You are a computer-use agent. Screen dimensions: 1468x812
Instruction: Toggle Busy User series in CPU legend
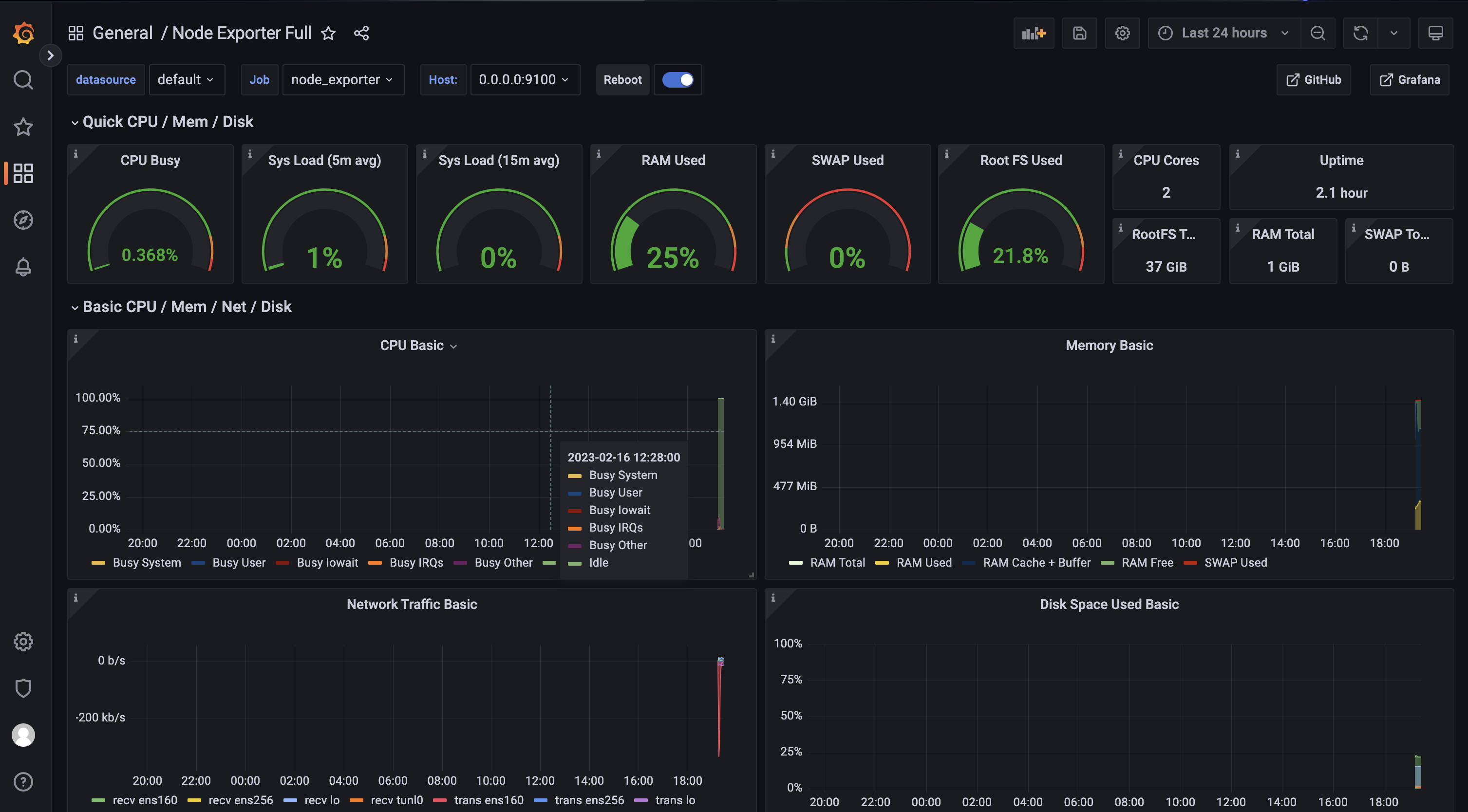click(x=239, y=563)
